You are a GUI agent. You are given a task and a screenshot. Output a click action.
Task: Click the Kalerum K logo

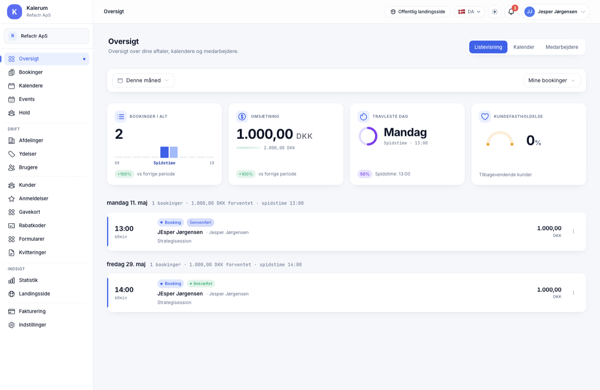[15, 11]
